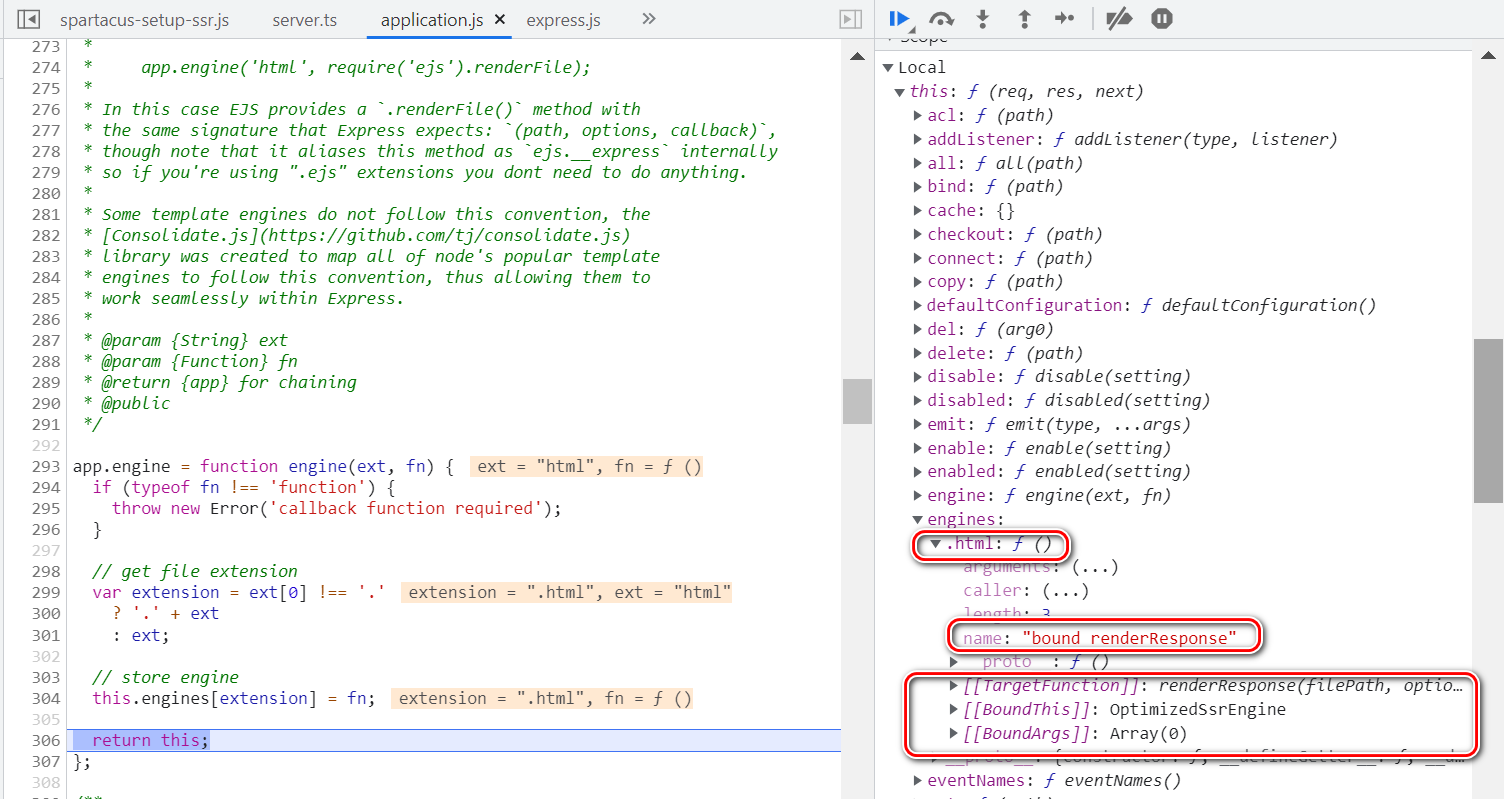Screen dimensions: 1504x799
Task: Click the 'return this;' code line
Action: pos(151,740)
